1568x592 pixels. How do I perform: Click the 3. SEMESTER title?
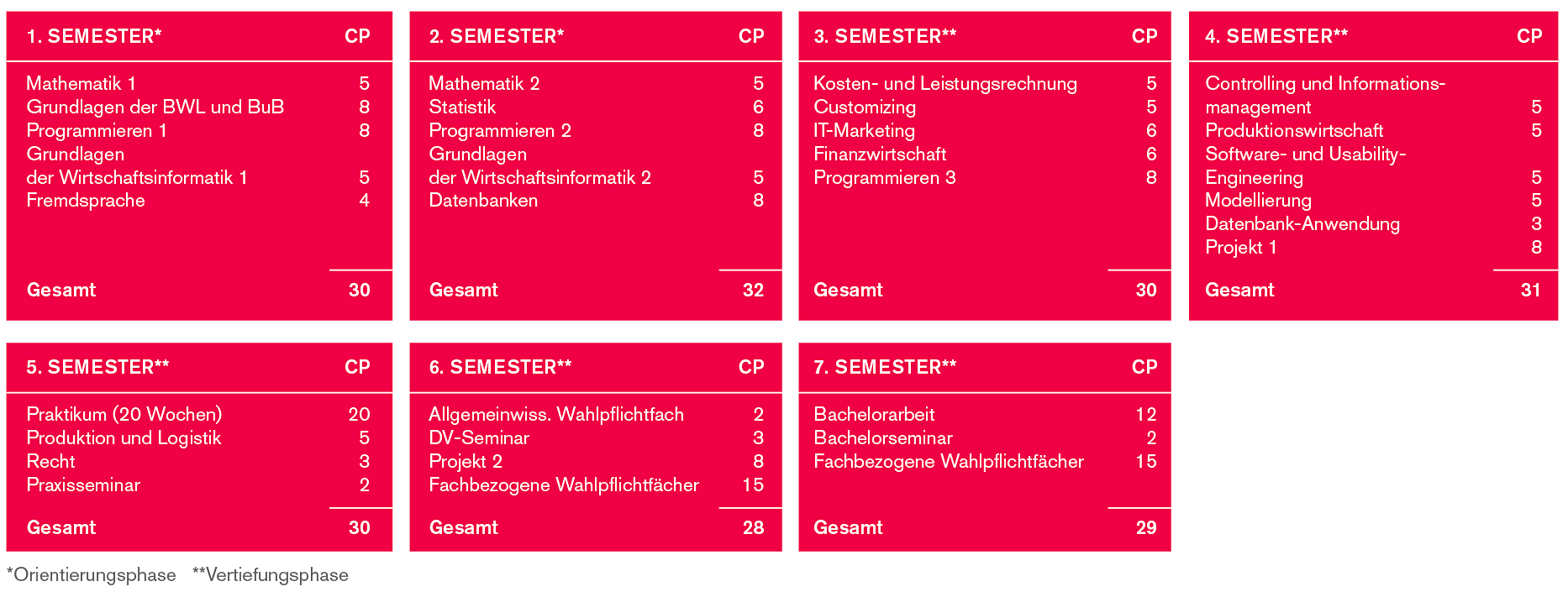[885, 37]
